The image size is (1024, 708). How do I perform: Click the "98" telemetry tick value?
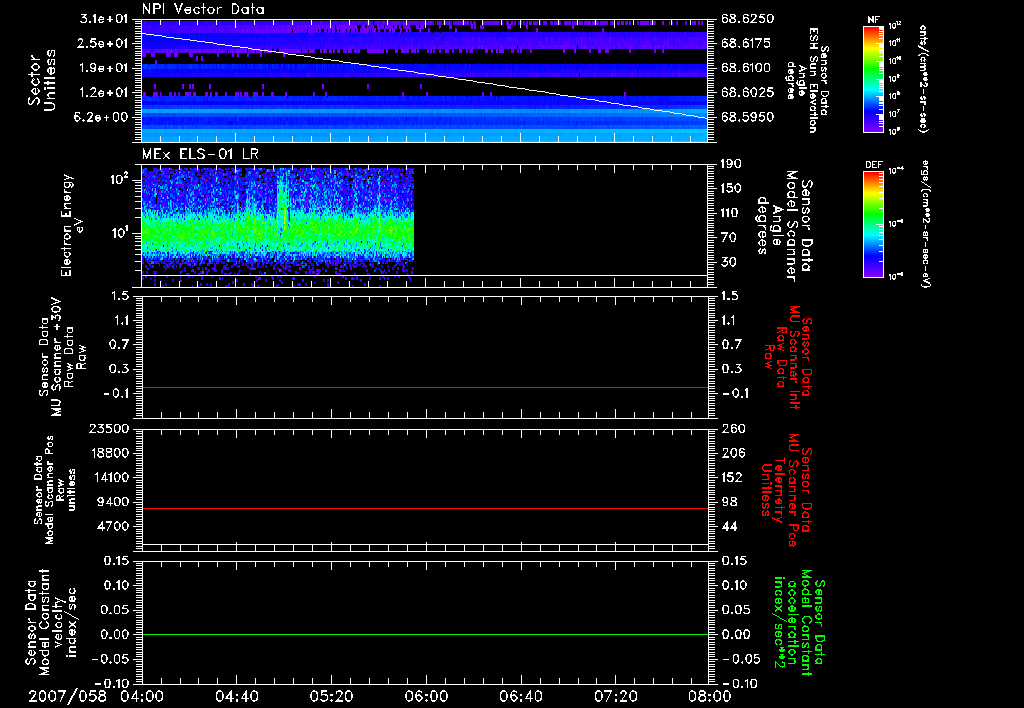pyautogui.click(x=729, y=502)
